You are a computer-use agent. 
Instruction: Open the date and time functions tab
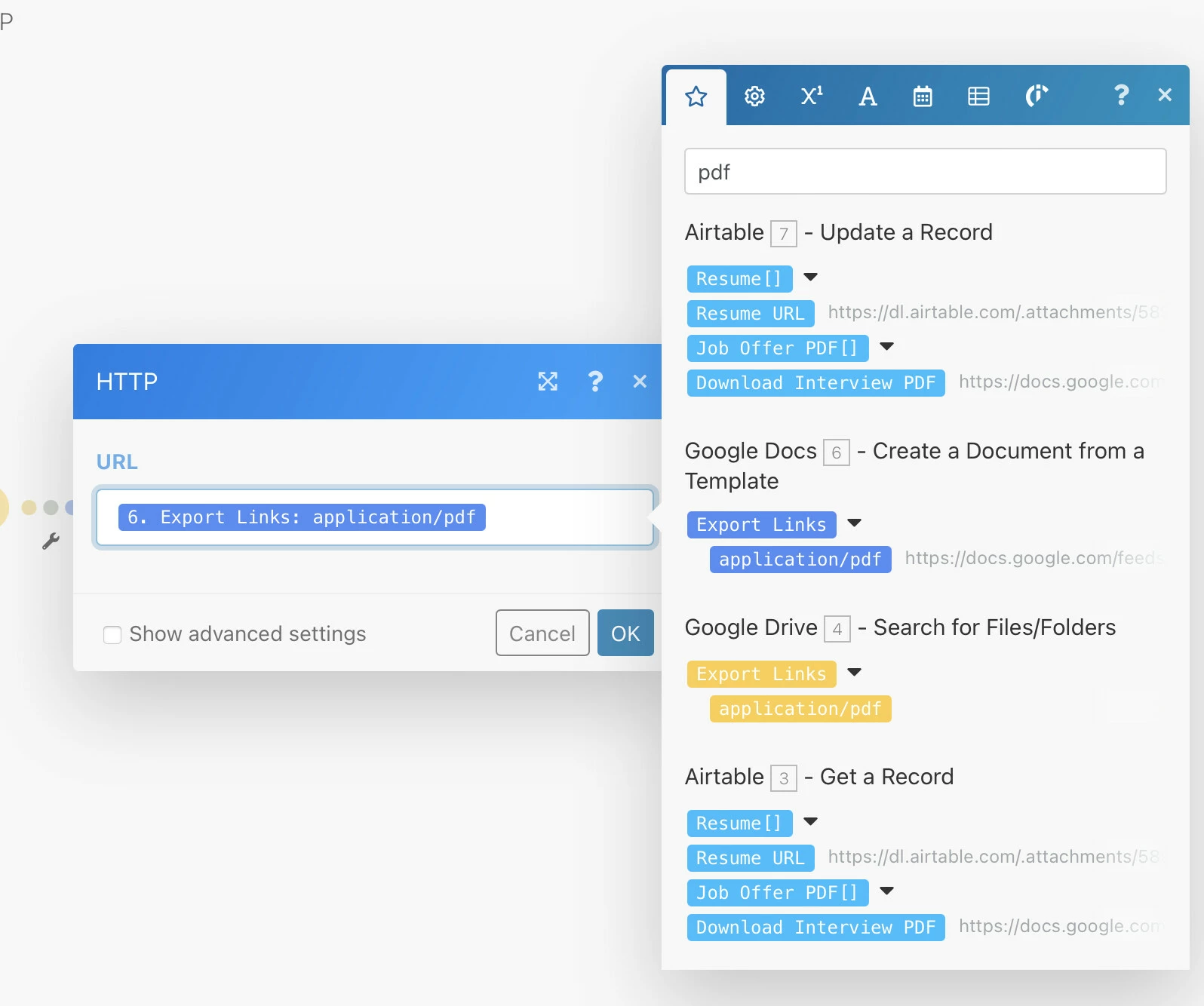coord(923,97)
